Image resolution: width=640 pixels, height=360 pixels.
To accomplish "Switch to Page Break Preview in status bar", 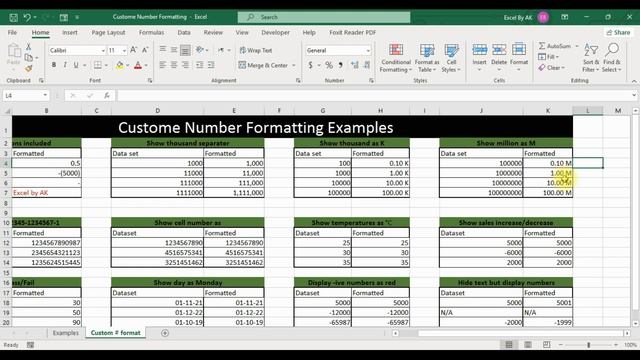I will coord(547,345).
